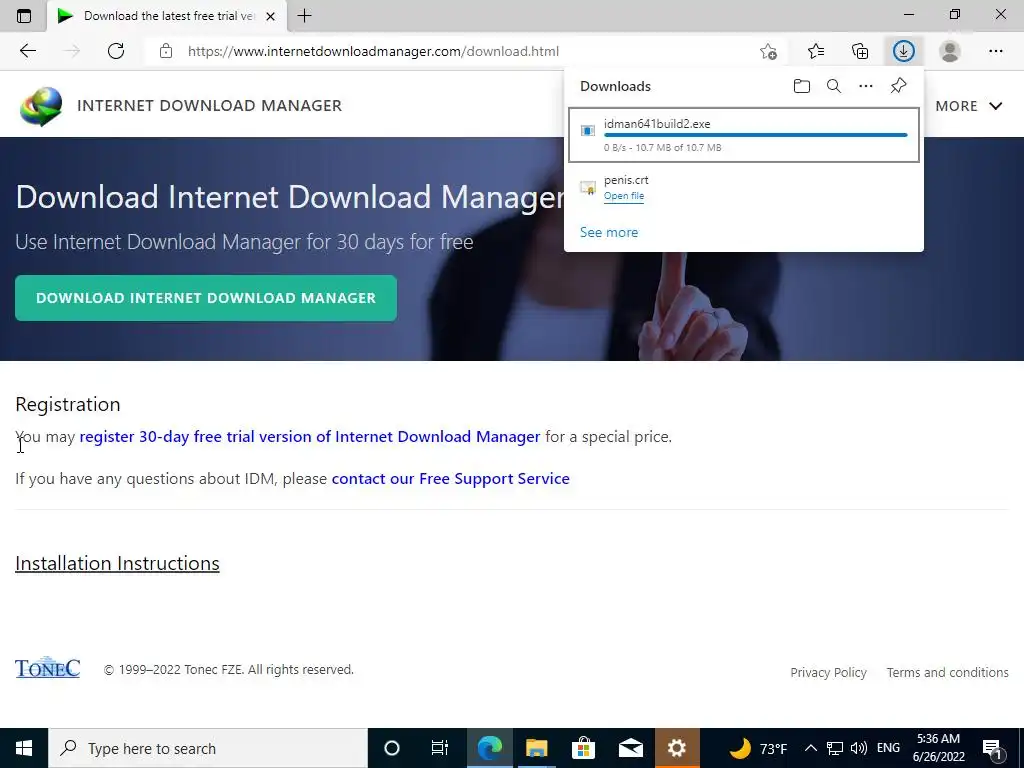The width and height of the screenshot is (1024, 768).
Task: Click the ENG language indicator
Action: tap(888, 748)
